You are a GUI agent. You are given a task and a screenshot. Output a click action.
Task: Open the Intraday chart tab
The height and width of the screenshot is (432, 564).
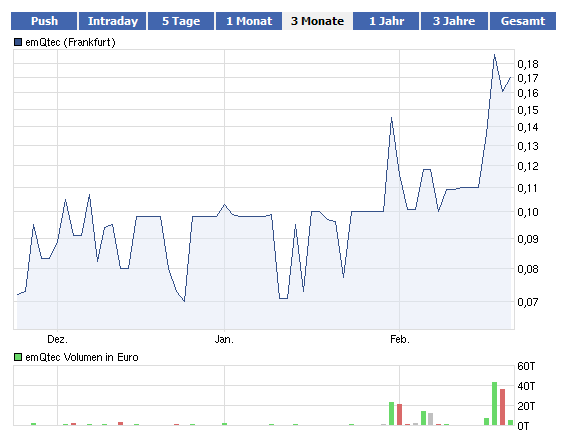click(x=113, y=21)
